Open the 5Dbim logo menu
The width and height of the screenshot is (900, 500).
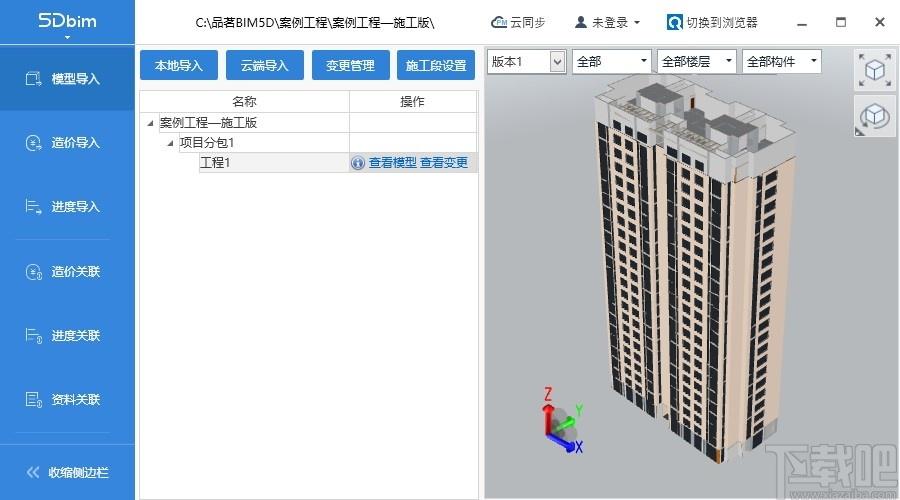coord(67,23)
